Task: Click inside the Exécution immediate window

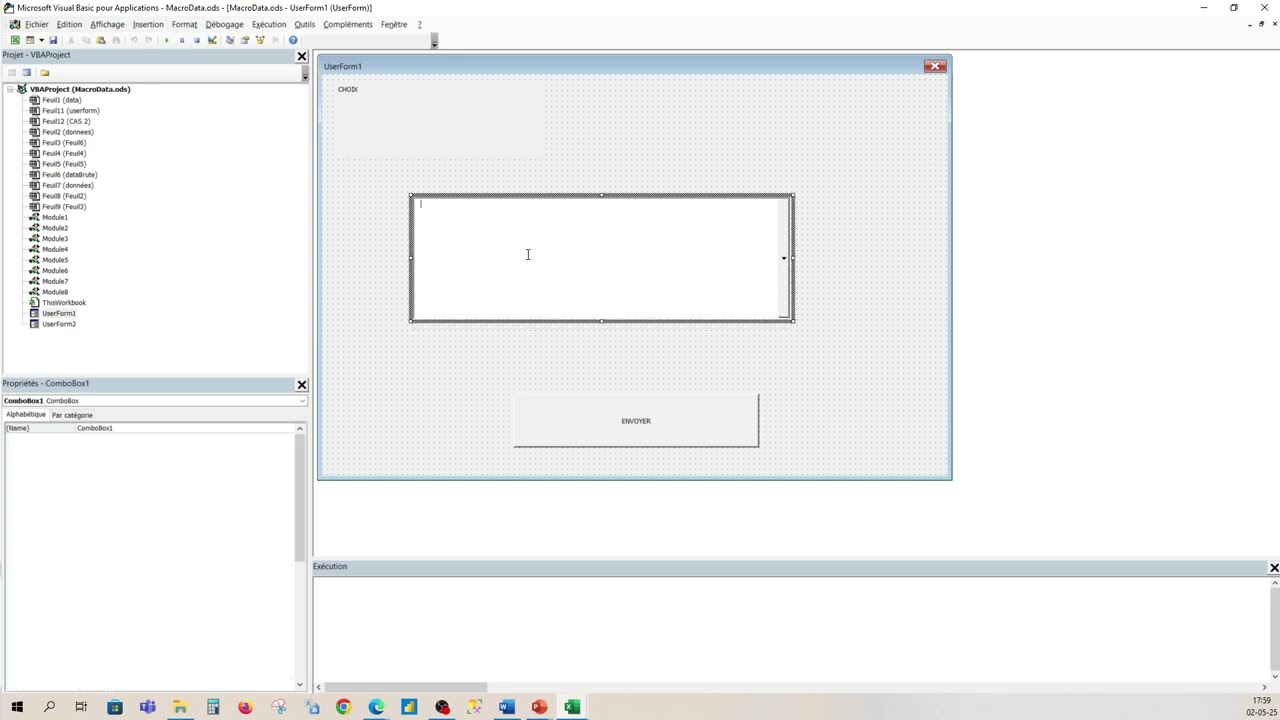Action: pos(790,630)
